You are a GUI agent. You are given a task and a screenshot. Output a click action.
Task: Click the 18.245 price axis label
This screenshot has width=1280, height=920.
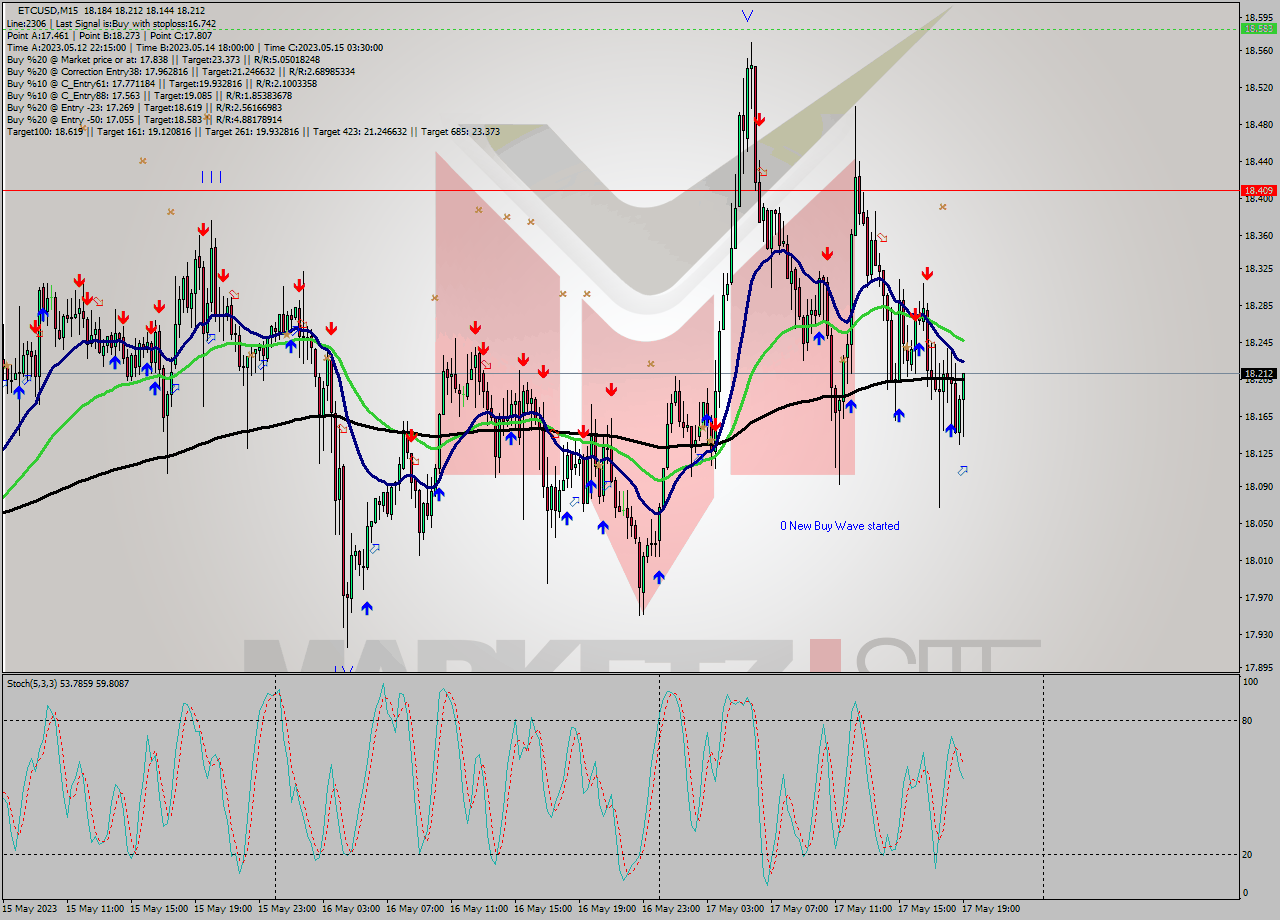pyautogui.click(x=1258, y=343)
